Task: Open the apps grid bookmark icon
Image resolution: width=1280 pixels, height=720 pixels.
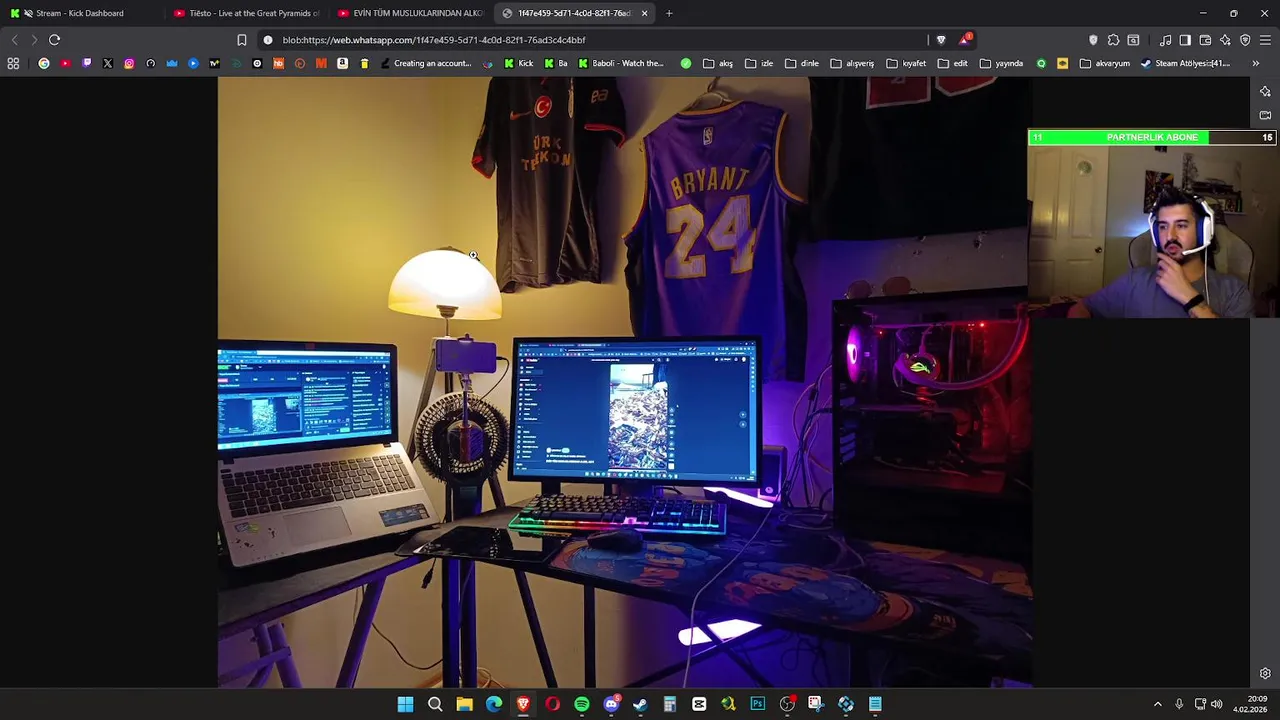Action: tap(13, 63)
